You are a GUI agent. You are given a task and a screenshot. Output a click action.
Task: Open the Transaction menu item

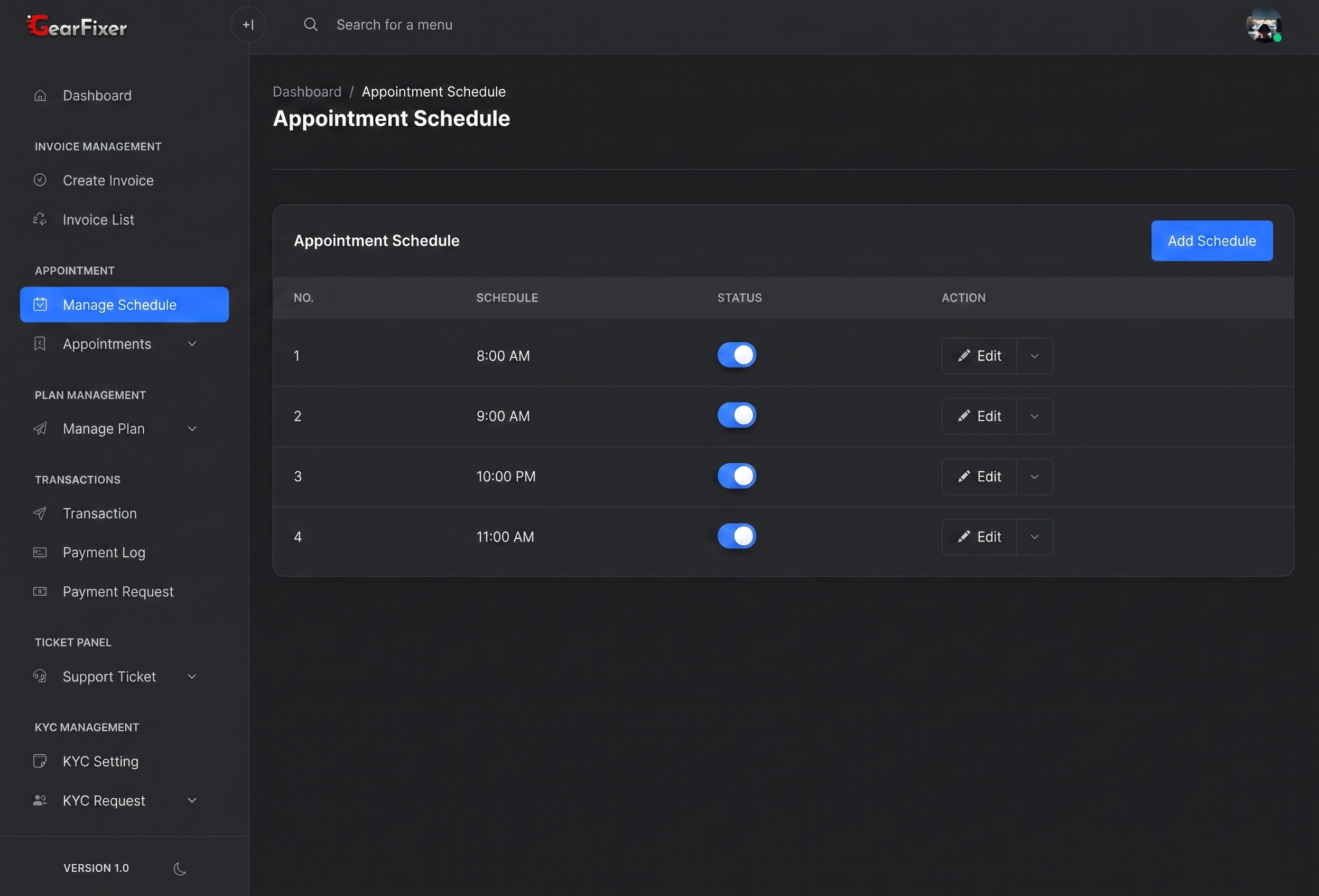coord(124,513)
